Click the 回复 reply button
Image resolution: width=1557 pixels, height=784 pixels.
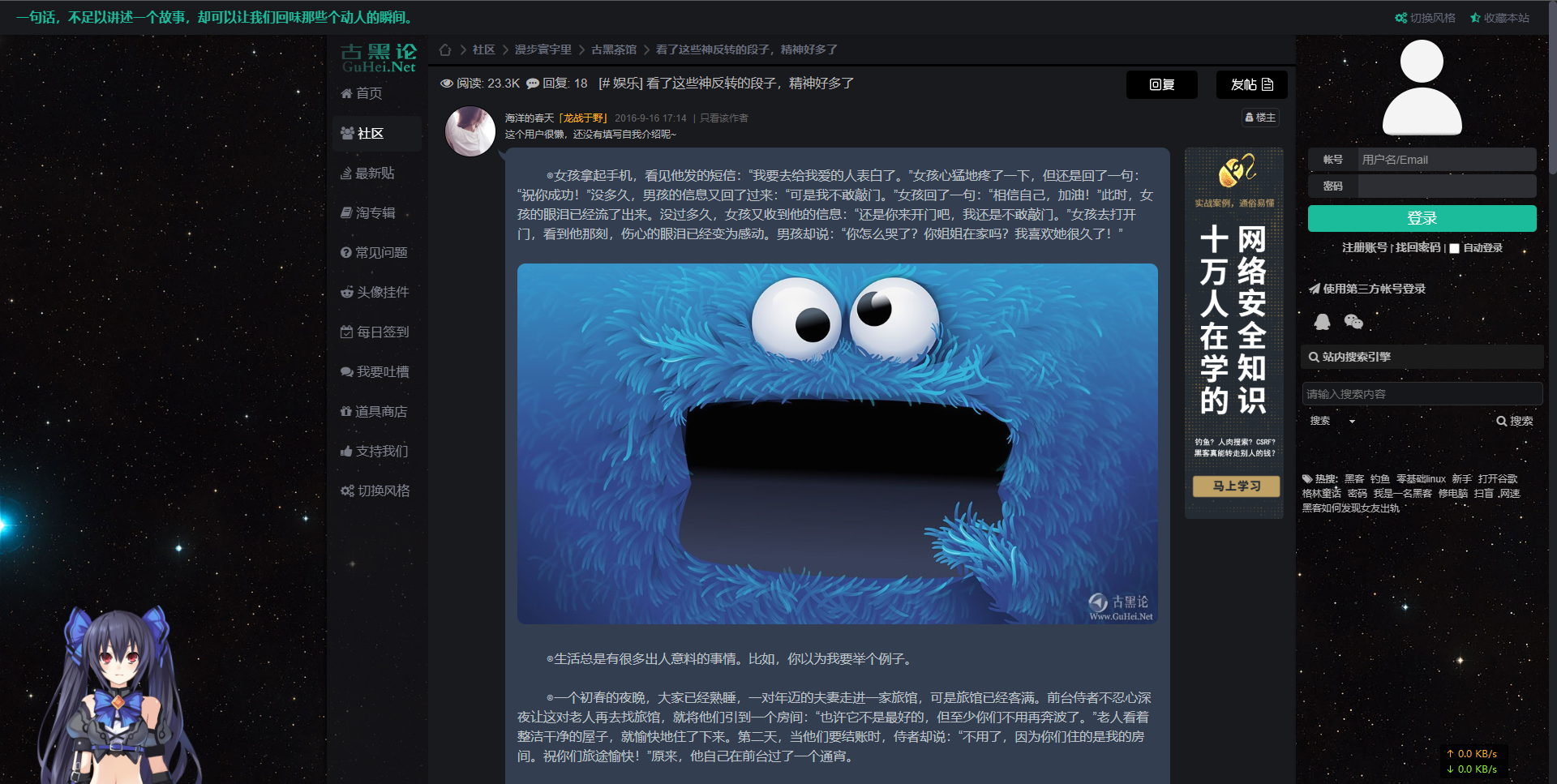click(1161, 84)
